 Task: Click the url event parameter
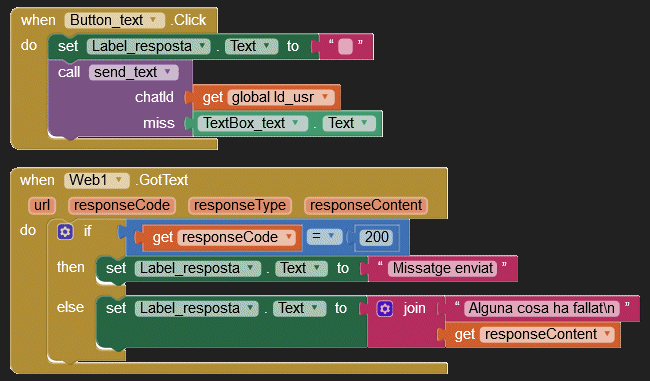(42, 206)
